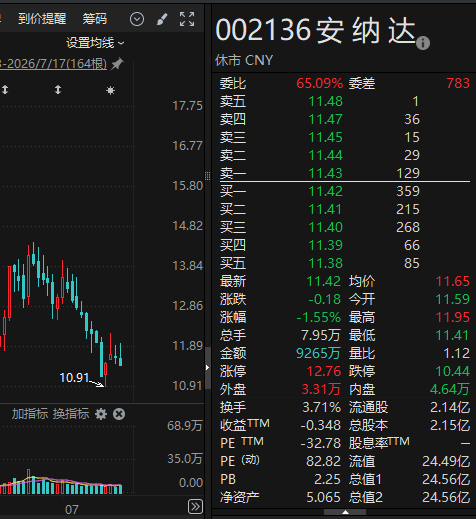The height and width of the screenshot is (519, 476).
Task: Expand bottom panel with up triangle
Action: coord(345,512)
